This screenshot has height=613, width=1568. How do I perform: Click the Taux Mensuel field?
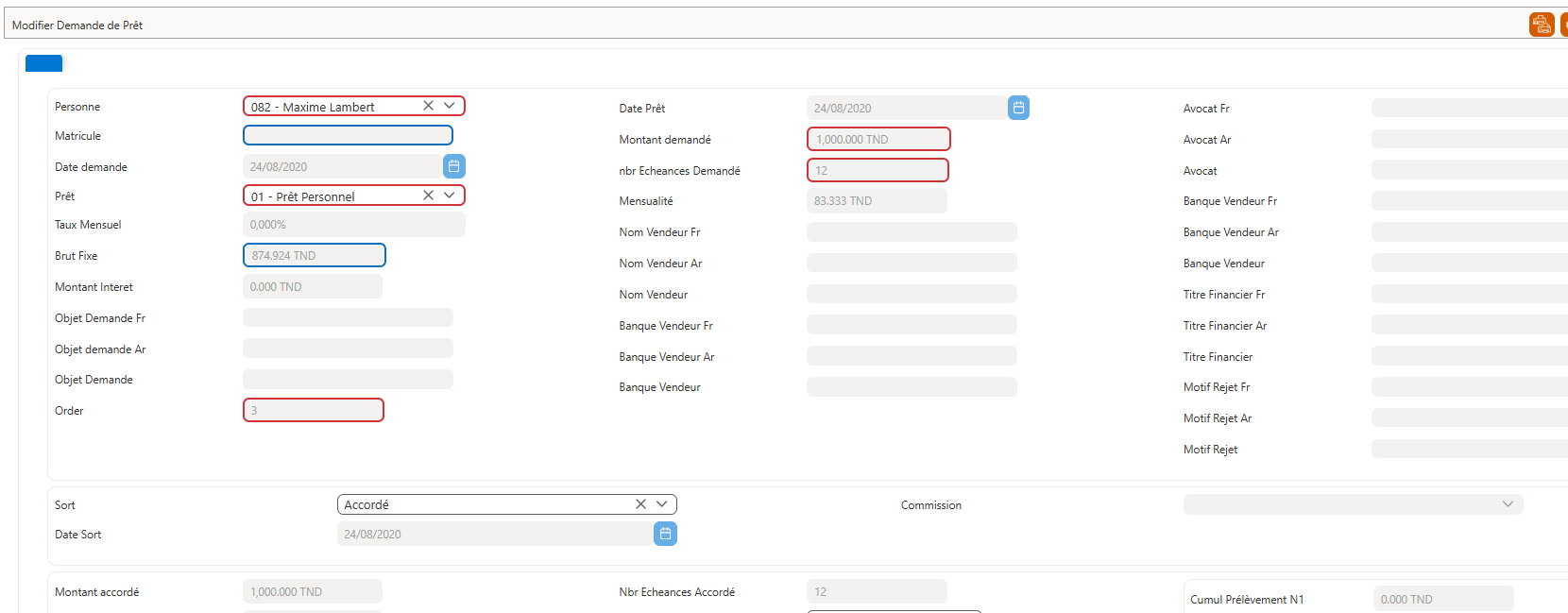(353, 225)
